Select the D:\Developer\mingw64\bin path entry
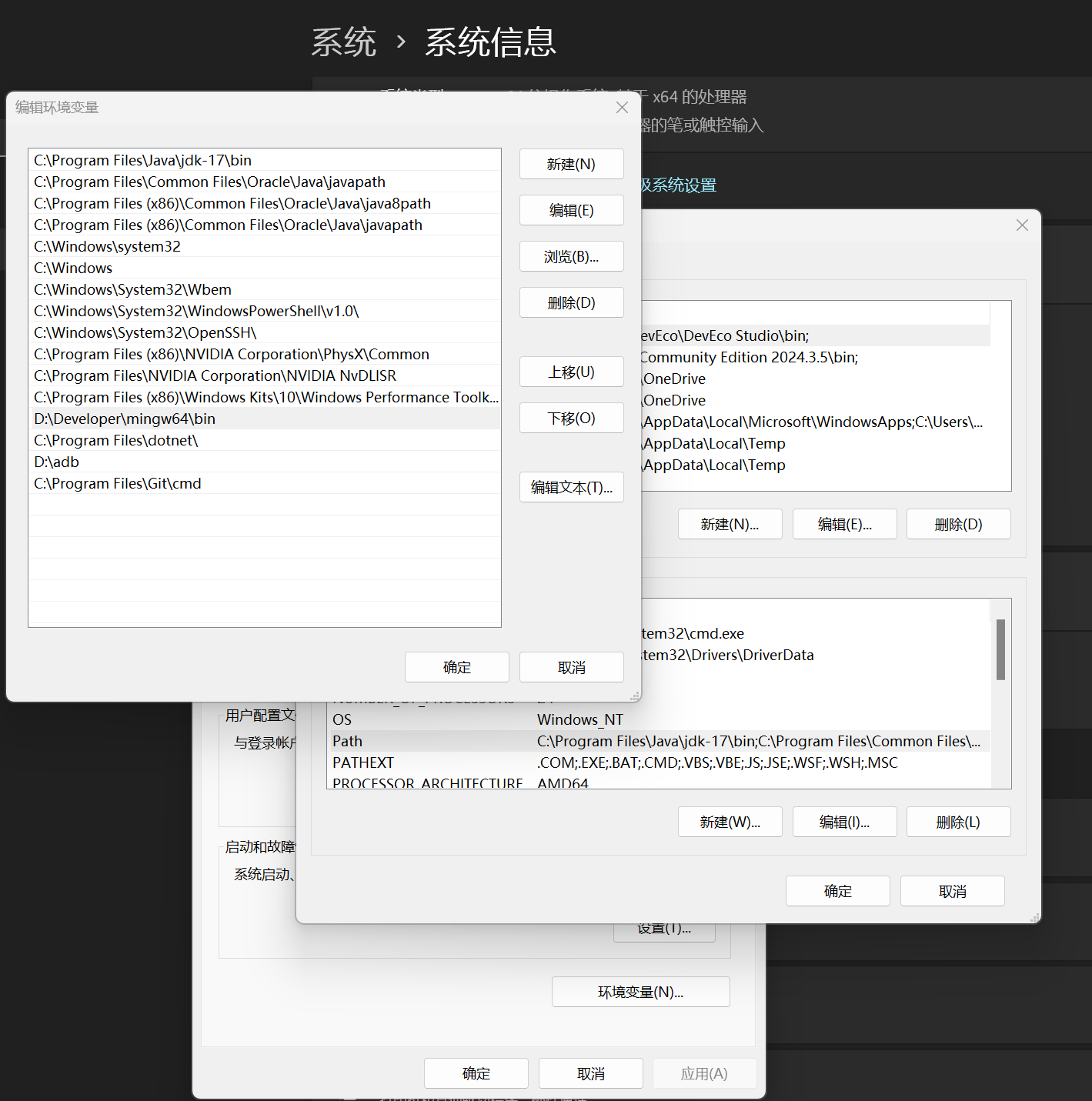The image size is (1092, 1101). (x=125, y=419)
